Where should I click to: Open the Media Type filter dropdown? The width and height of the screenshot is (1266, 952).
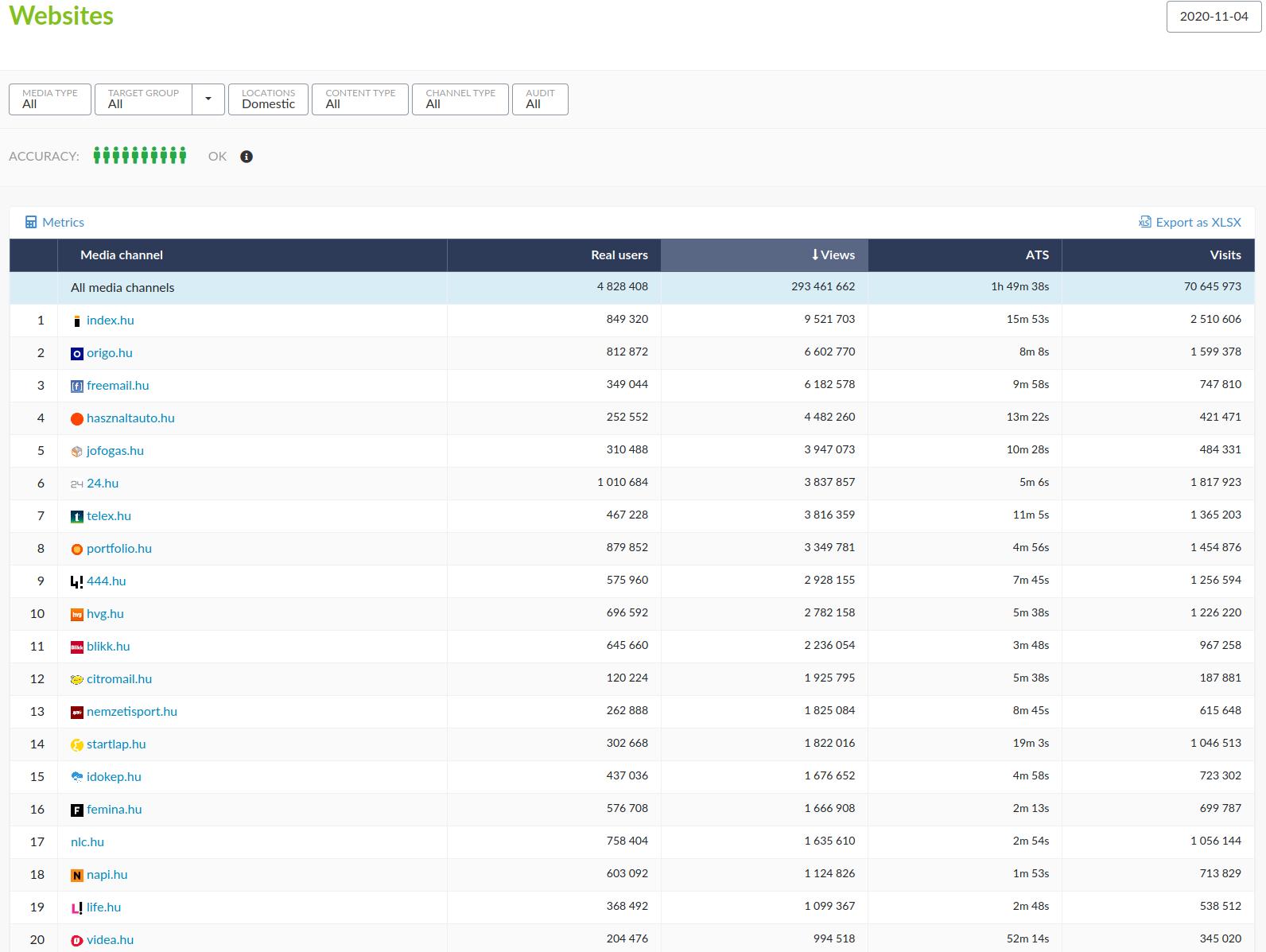pyautogui.click(x=50, y=99)
